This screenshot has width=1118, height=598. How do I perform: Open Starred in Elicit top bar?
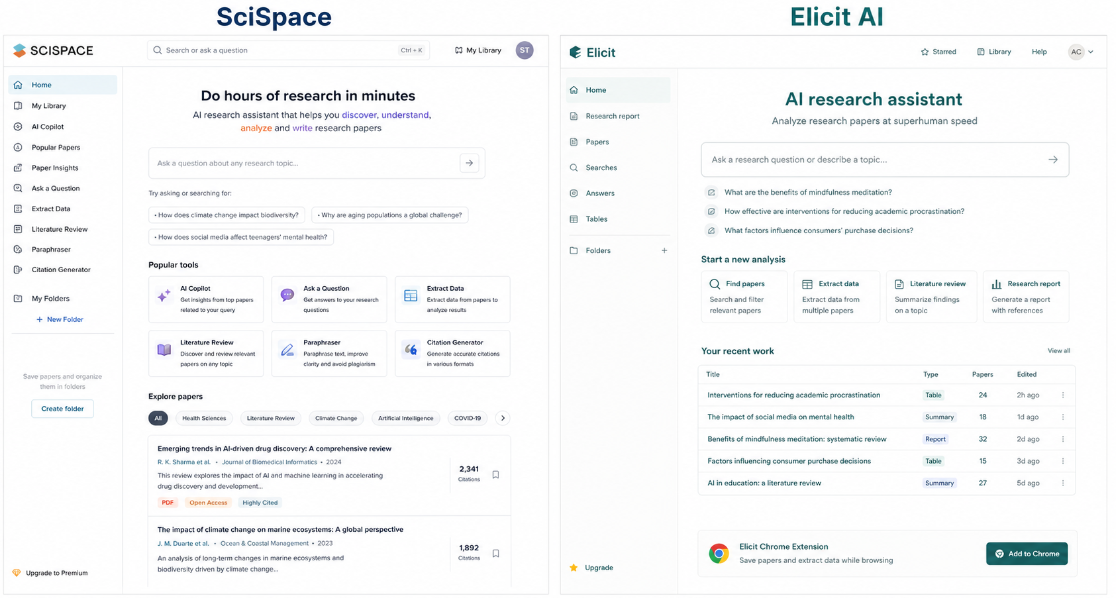(x=938, y=52)
